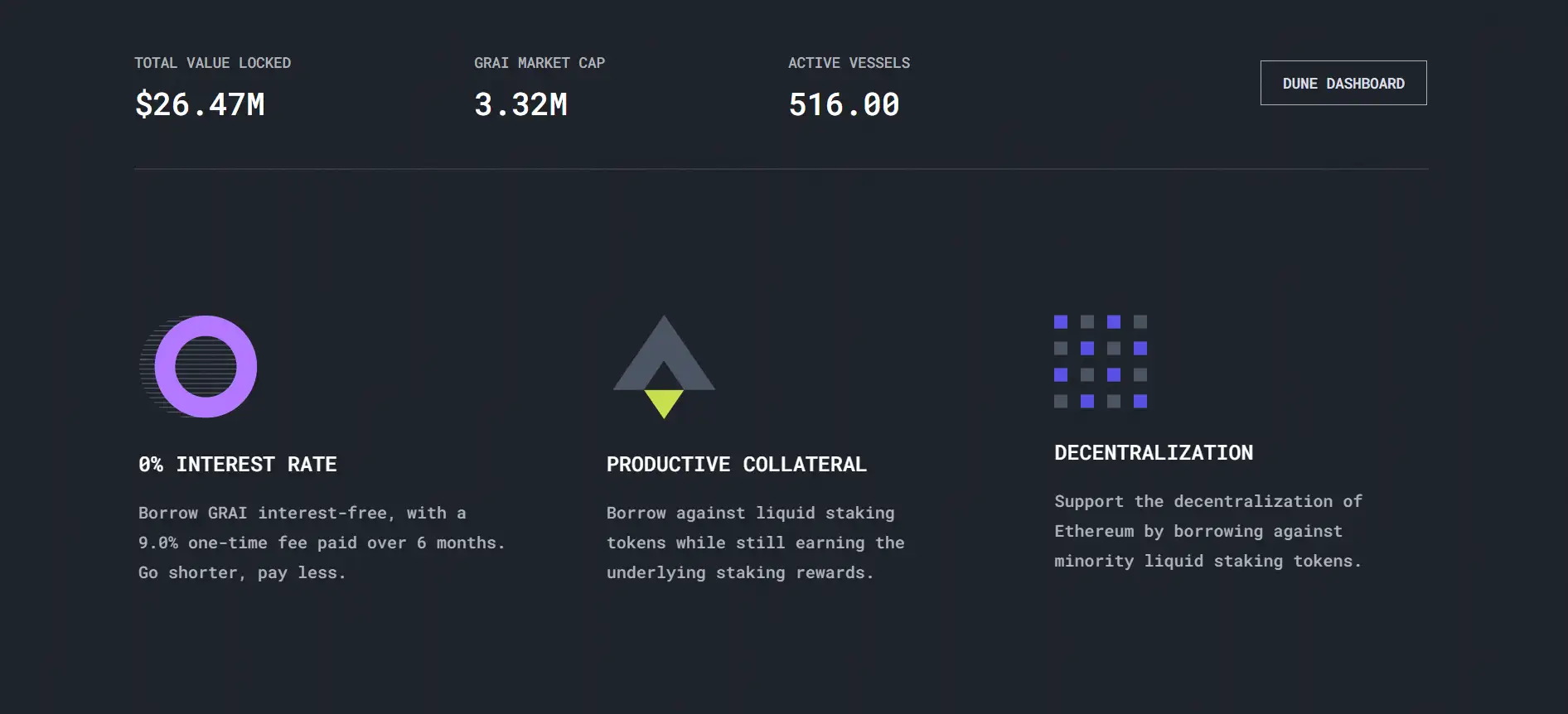Click the dotted grid decentralization icon
The width and height of the screenshot is (1568, 714).
[x=1100, y=361]
